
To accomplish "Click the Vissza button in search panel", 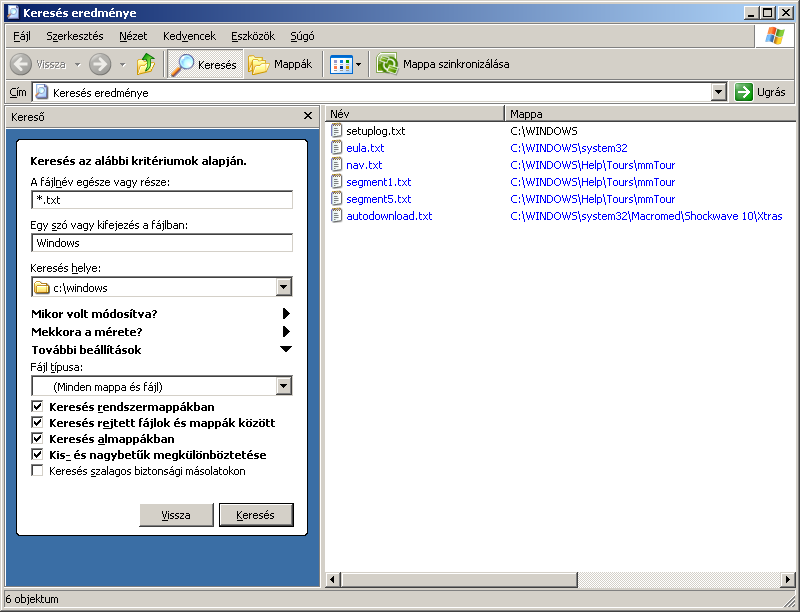I will (177, 515).
